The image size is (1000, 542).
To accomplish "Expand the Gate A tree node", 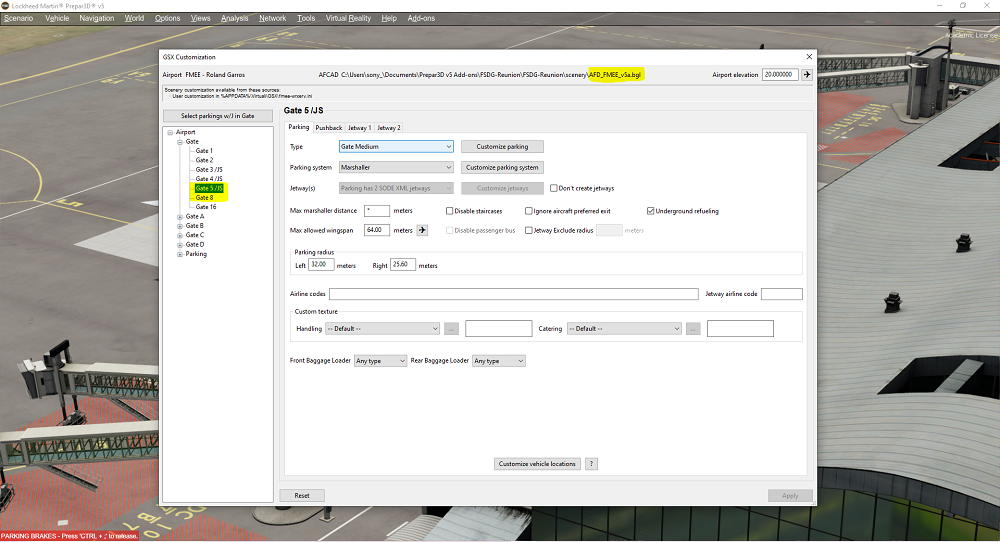I will [179, 216].
